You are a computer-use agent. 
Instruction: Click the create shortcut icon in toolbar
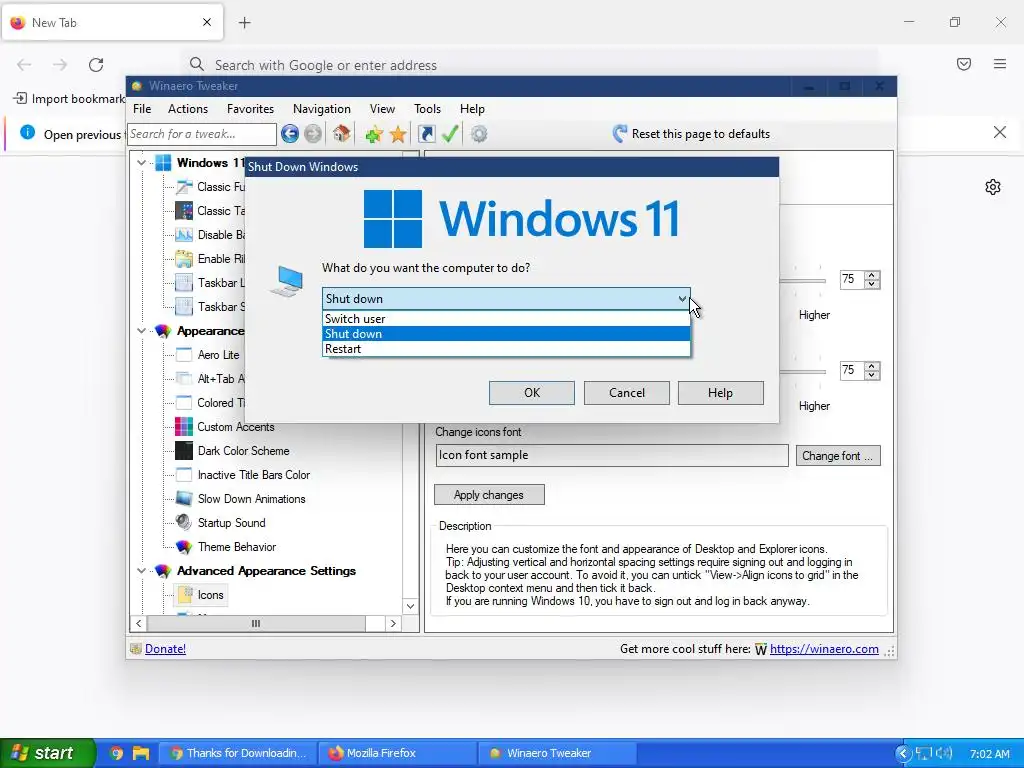(x=426, y=134)
